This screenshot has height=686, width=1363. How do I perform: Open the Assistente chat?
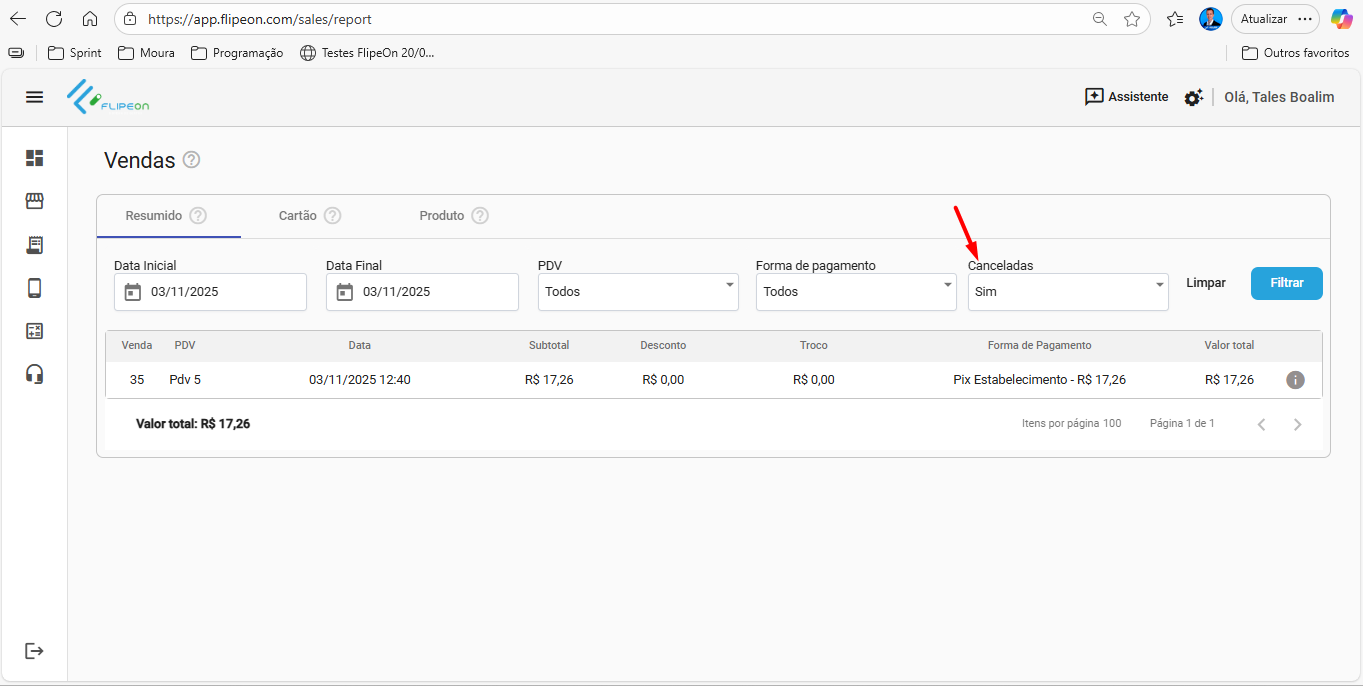[x=1127, y=97]
